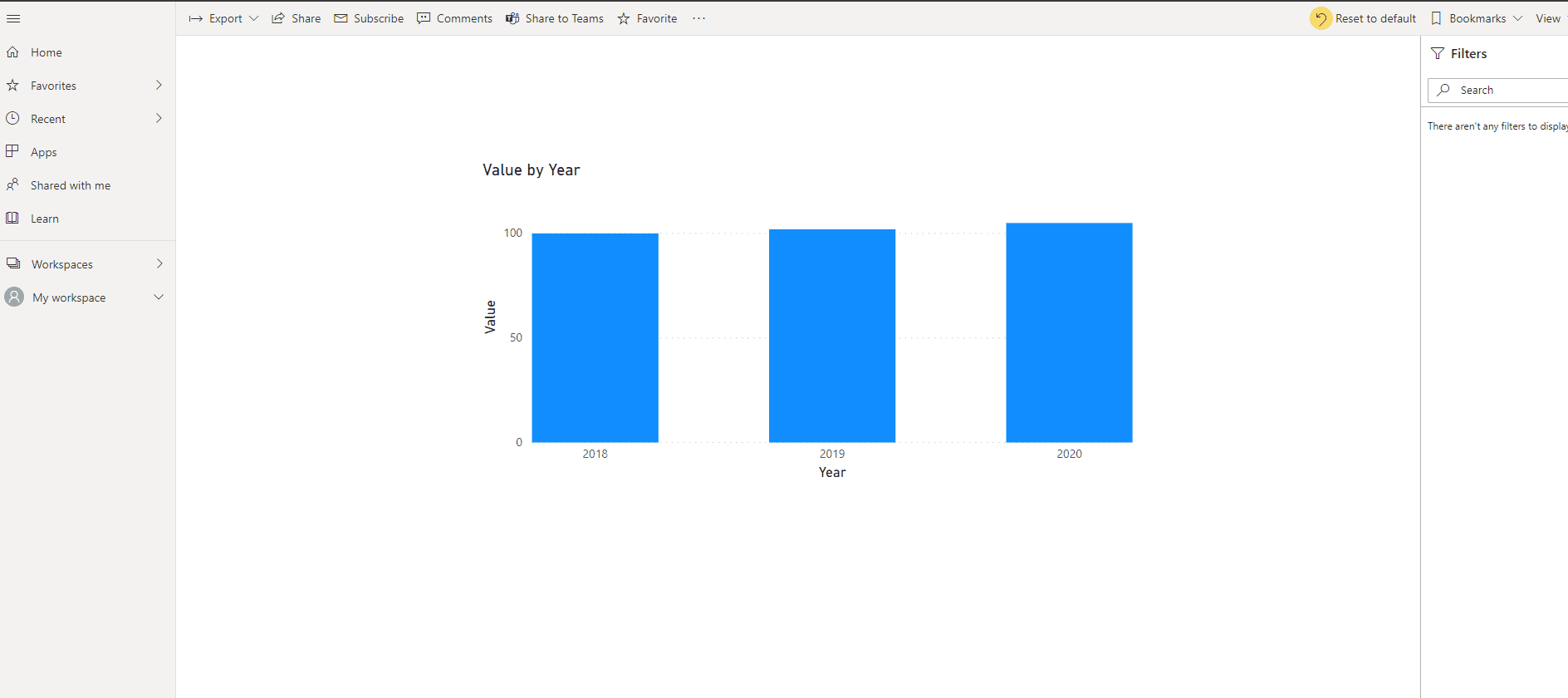Open the Export dropdown arrow
Viewport: 1568px width, 698px height.
pyautogui.click(x=253, y=18)
